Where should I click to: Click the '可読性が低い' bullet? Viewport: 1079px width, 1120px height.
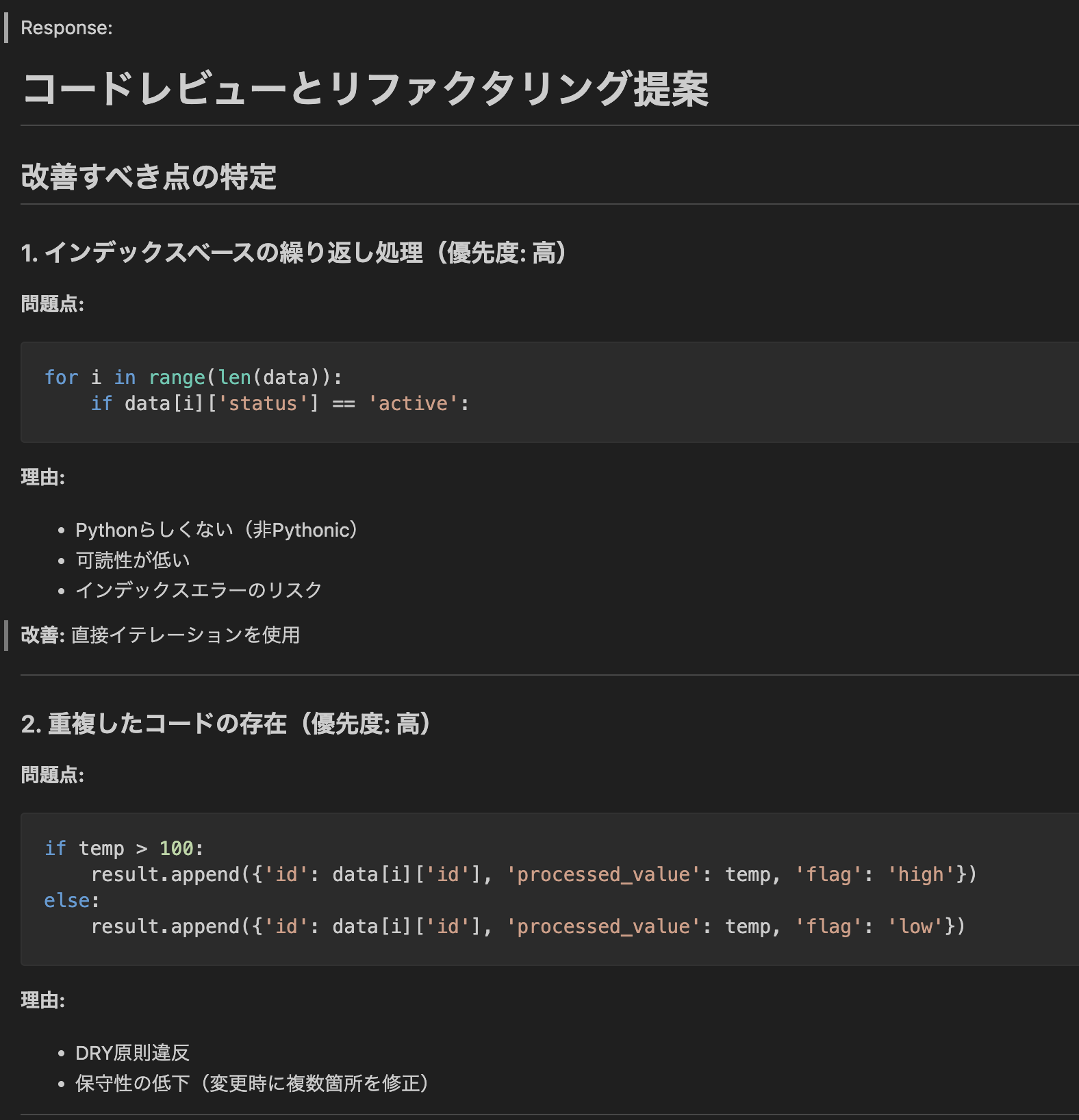click(x=133, y=560)
